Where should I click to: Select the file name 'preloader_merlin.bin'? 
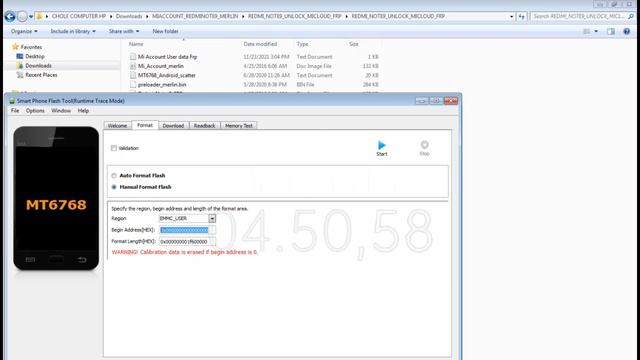pyautogui.click(x=162, y=84)
